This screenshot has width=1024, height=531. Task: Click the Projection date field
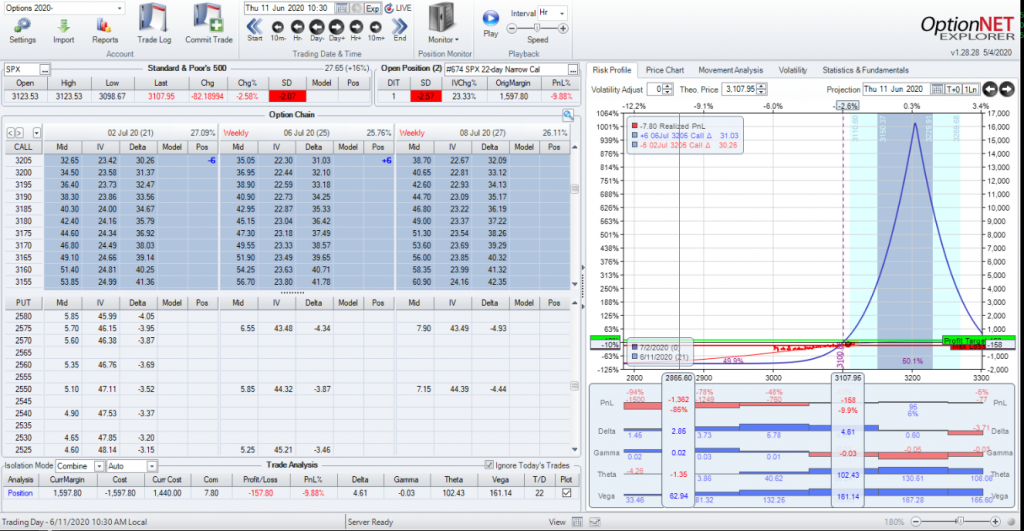[x=896, y=89]
